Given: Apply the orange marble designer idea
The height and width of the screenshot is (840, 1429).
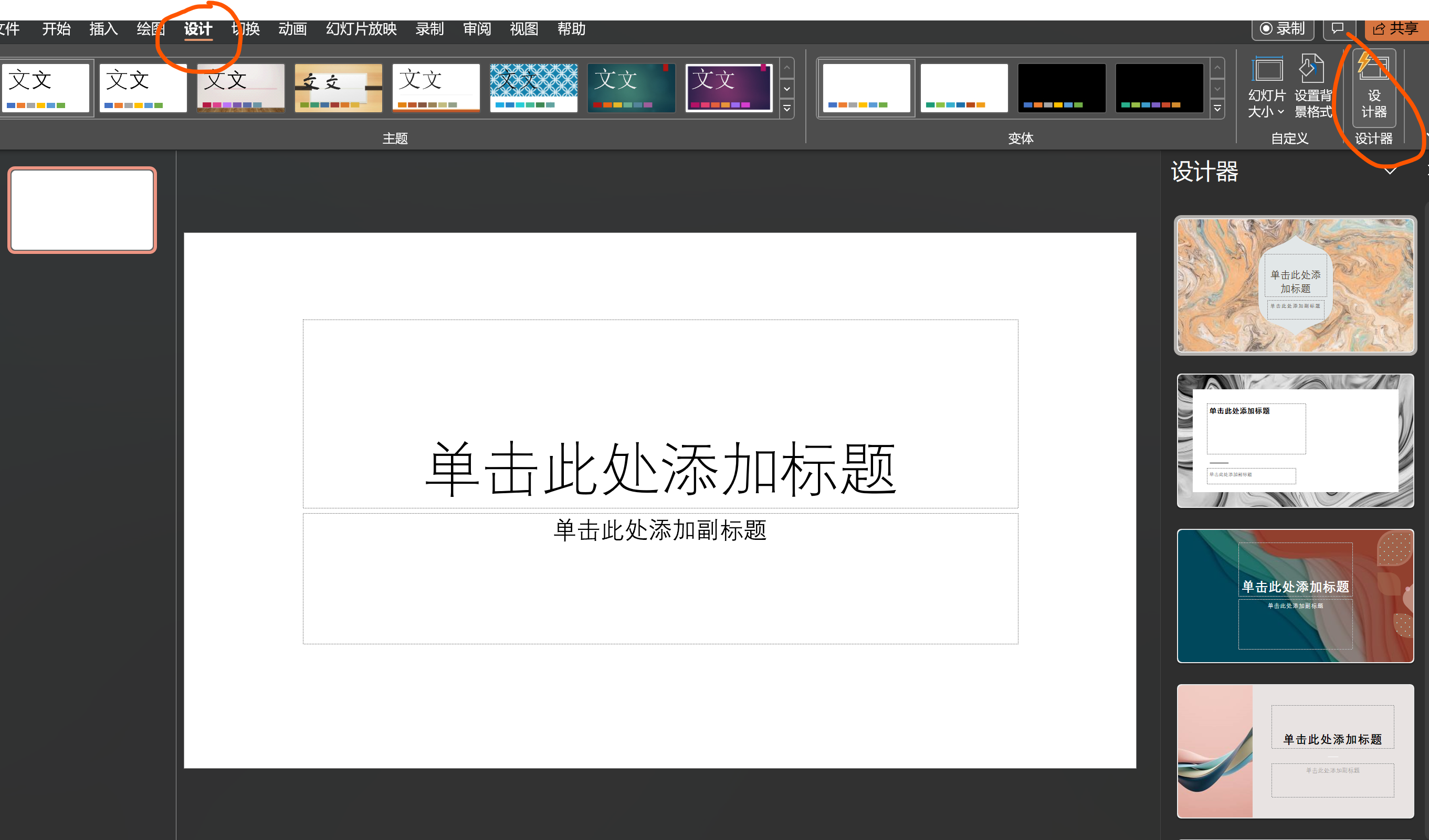Looking at the screenshot, I should pos(1295,285).
